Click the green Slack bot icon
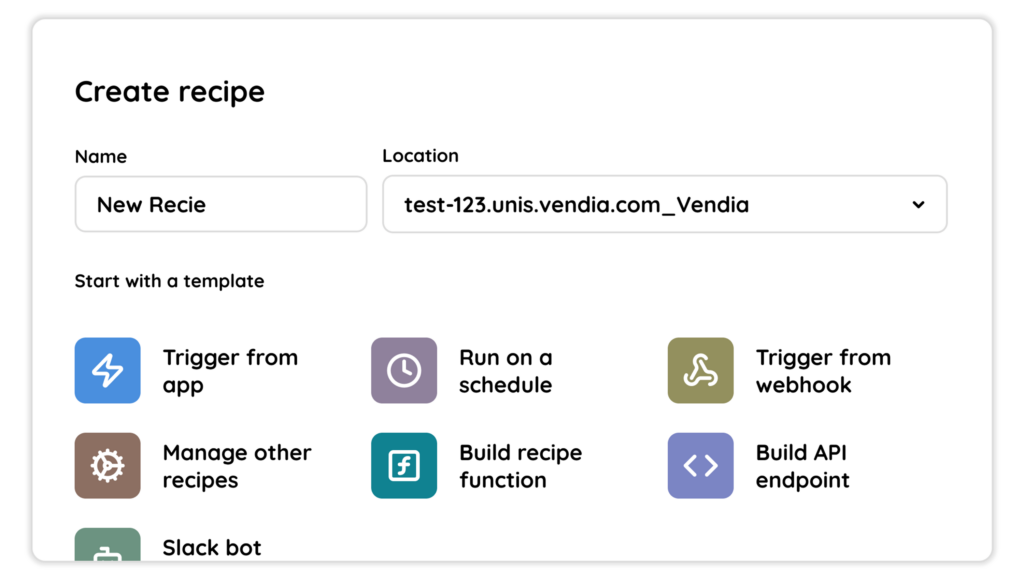1024x580 pixels. pos(108,544)
